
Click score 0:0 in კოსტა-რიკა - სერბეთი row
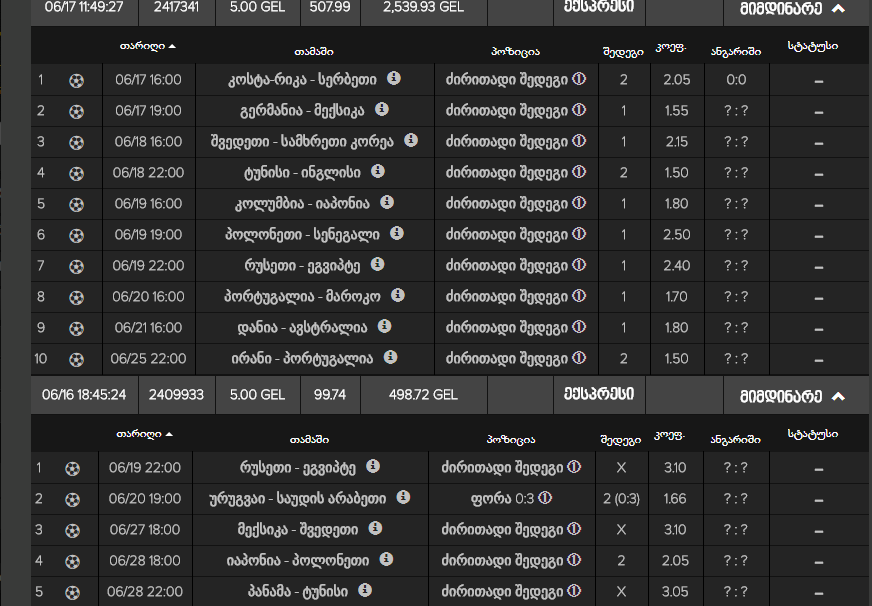(736, 80)
